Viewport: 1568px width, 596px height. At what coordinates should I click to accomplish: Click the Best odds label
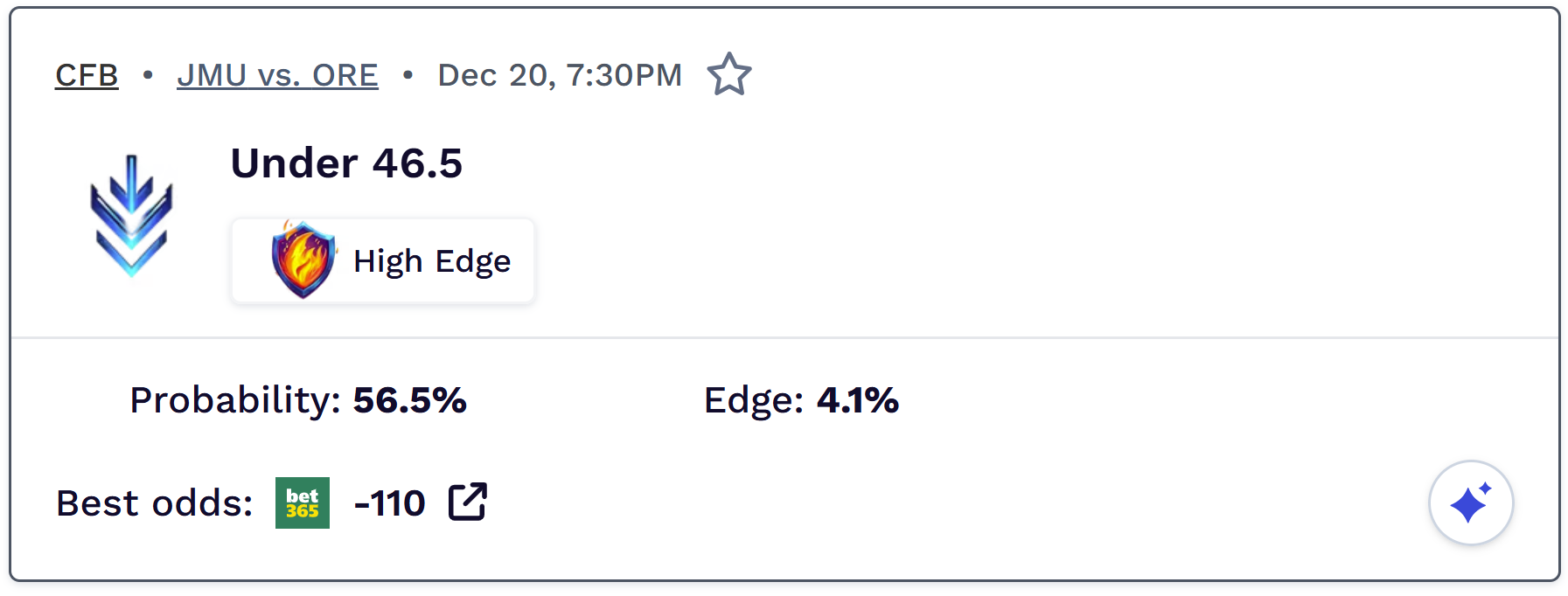pos(154,503)
